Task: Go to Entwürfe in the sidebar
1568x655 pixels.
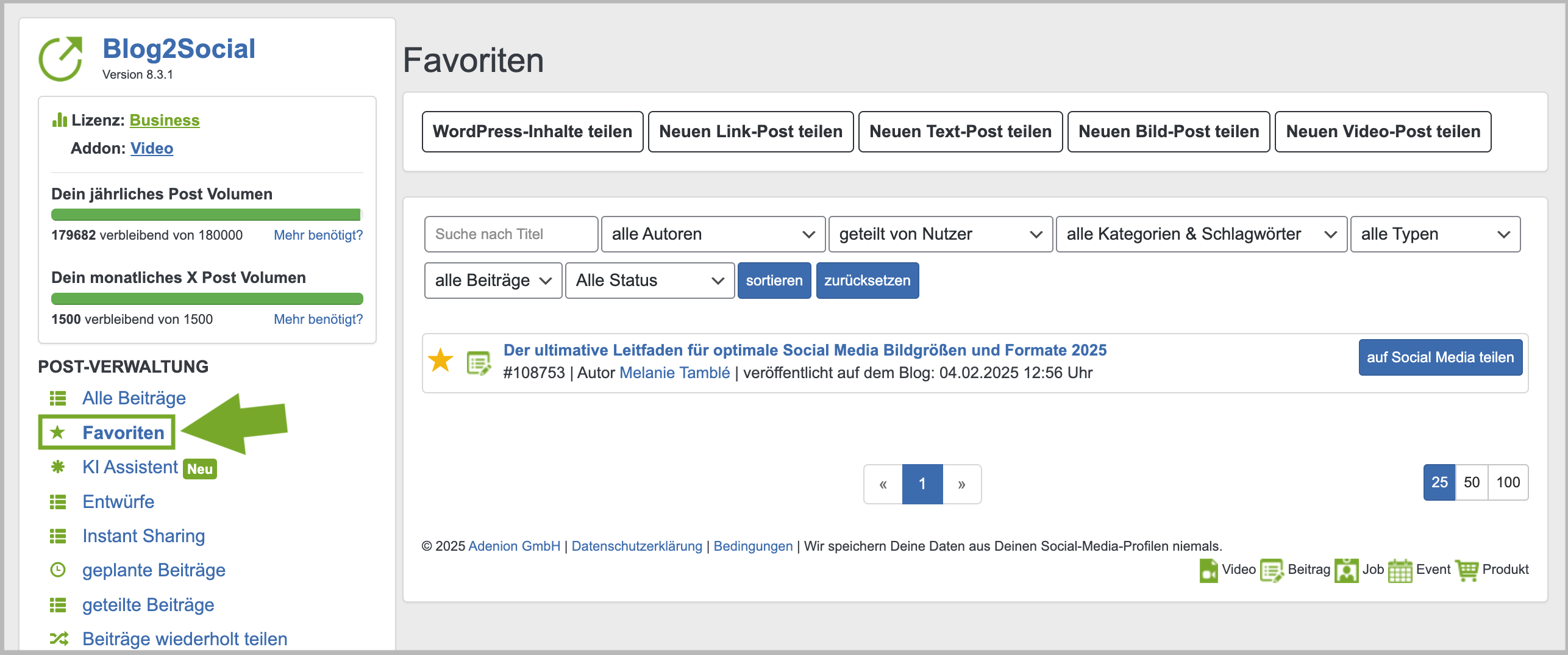Action: pyautogui.click(x=118, y=502)
